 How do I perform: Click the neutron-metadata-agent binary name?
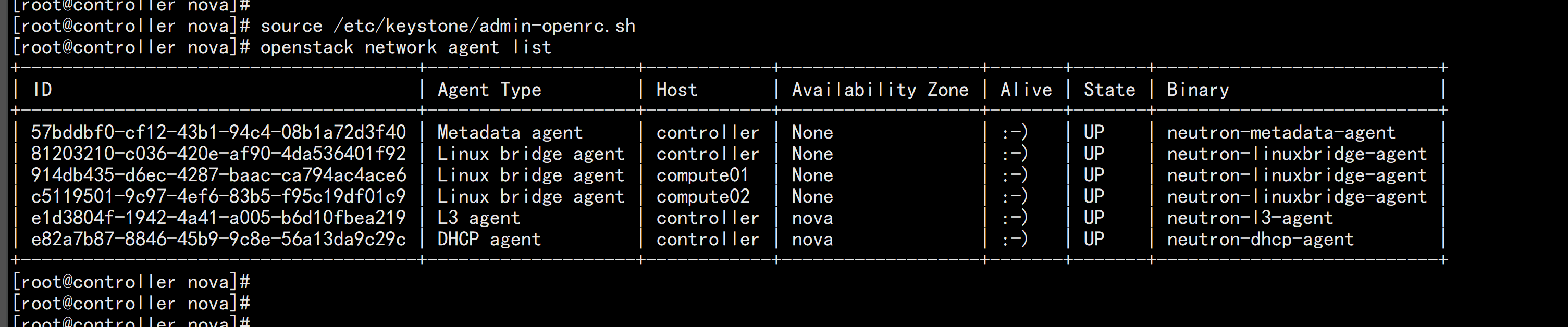point(1281,132)
